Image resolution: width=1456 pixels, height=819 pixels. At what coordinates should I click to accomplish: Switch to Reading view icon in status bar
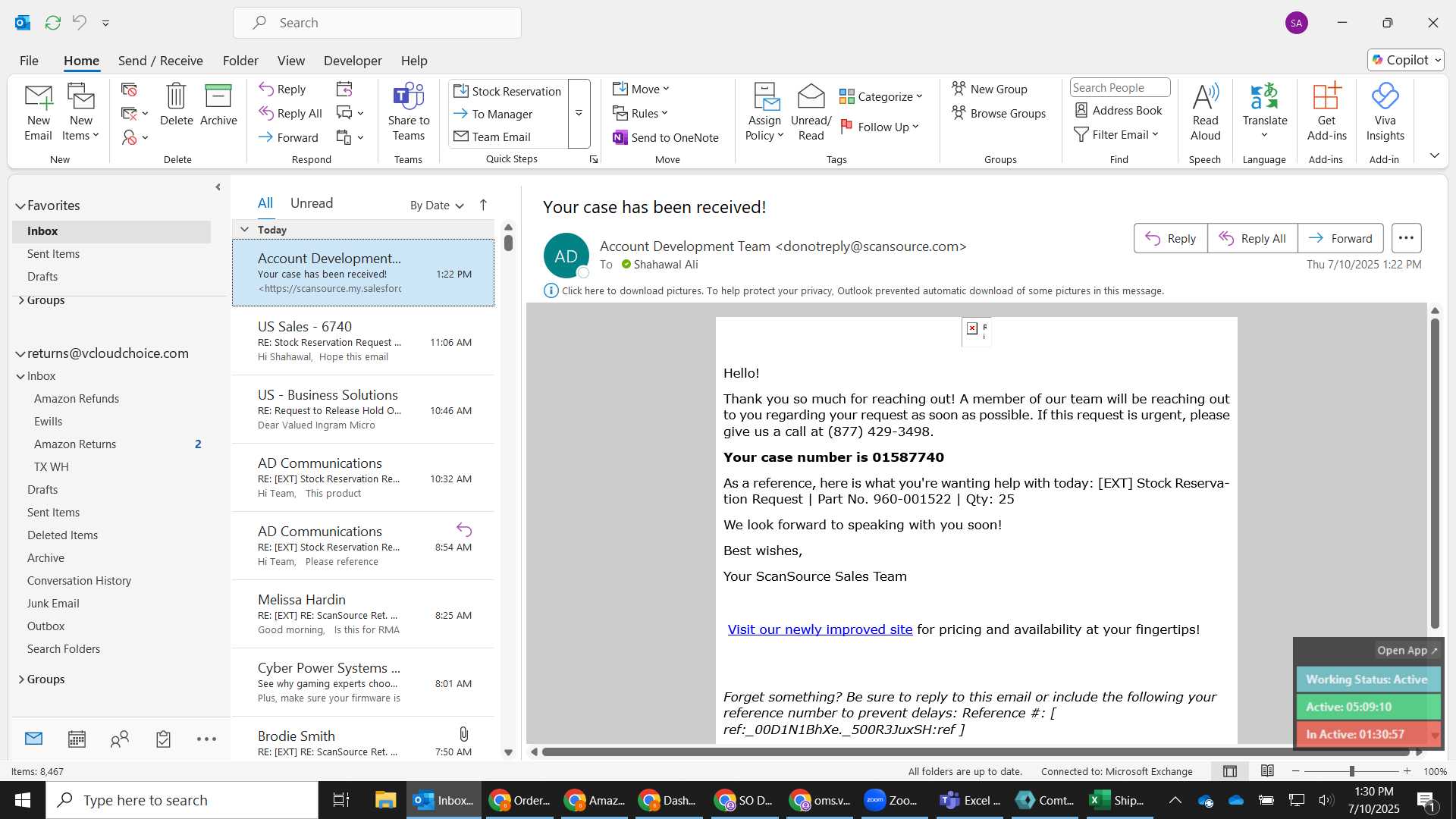point(1267,771)
